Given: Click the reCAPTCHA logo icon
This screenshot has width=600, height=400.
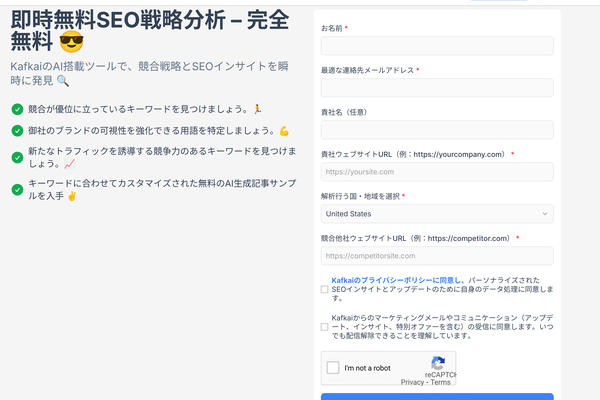Looking at the screenshot, I should click(x=438, y=362).
